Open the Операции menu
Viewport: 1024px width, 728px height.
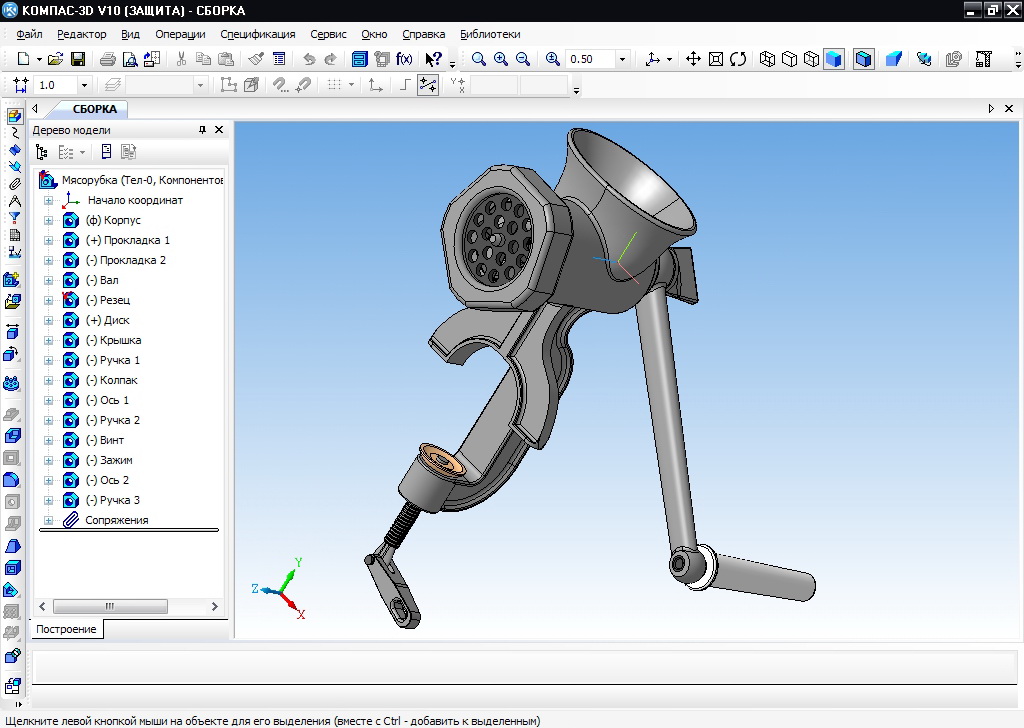click(180, 34)
